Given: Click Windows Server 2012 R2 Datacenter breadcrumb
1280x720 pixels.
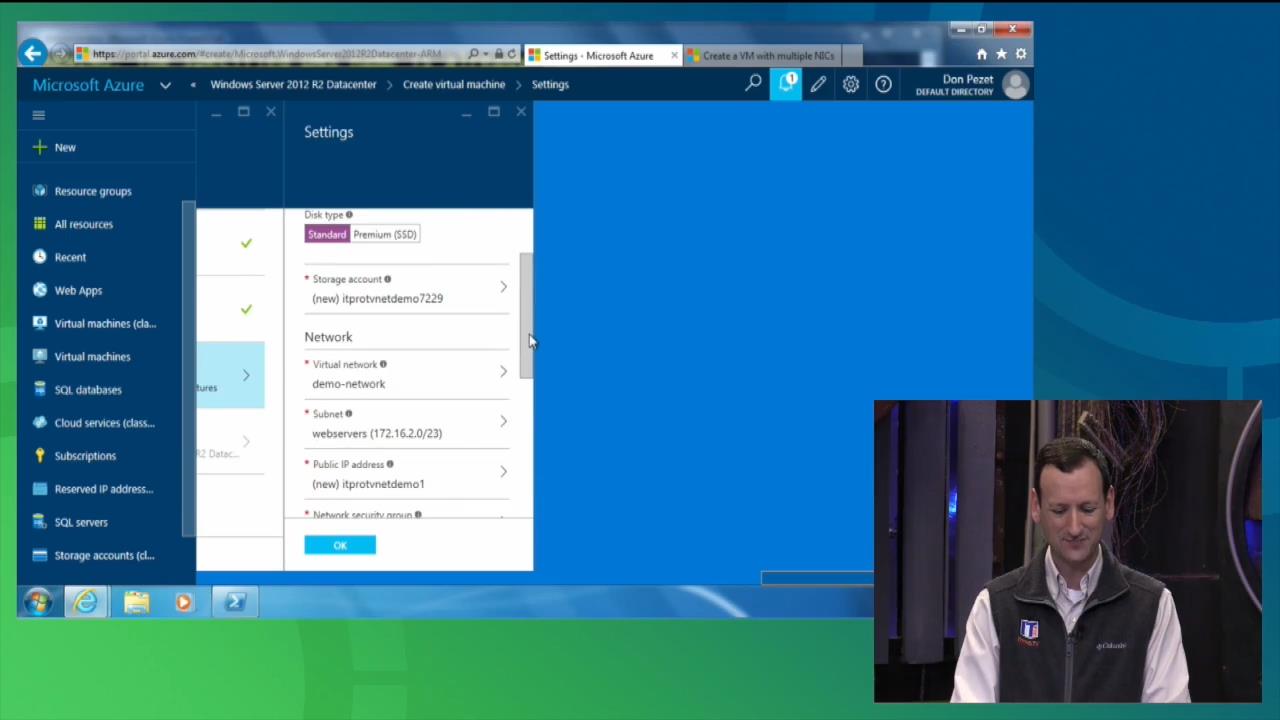Looking at the screenshot, I should [293, 84].
